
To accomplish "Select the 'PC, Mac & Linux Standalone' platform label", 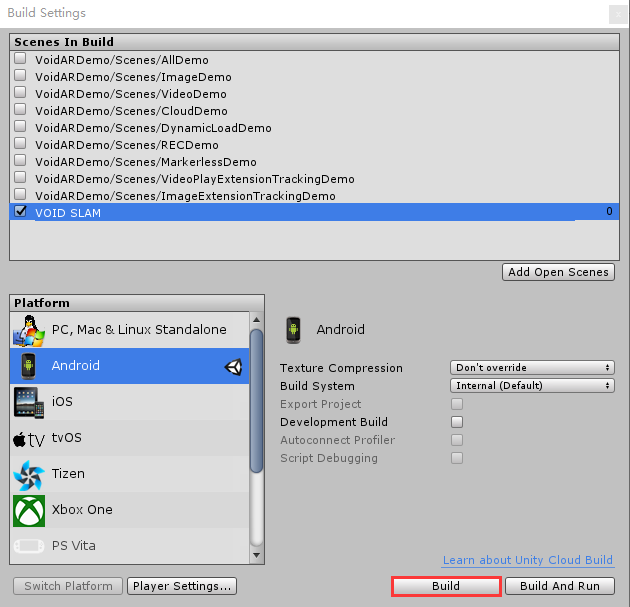I will pyautogui.click(x=139, y=330).
